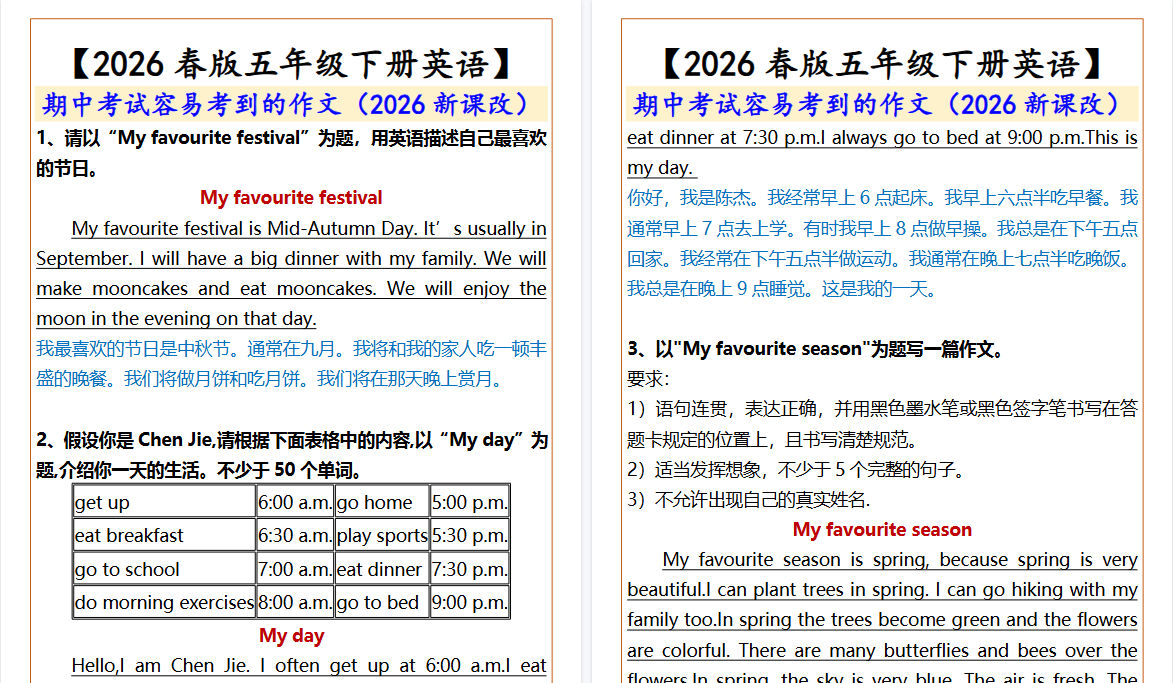Click requirement line '2）适当发挥想象，不少于 5 个完整的句子'
Screen dimensions: 1173x683
tap(798, 470)
